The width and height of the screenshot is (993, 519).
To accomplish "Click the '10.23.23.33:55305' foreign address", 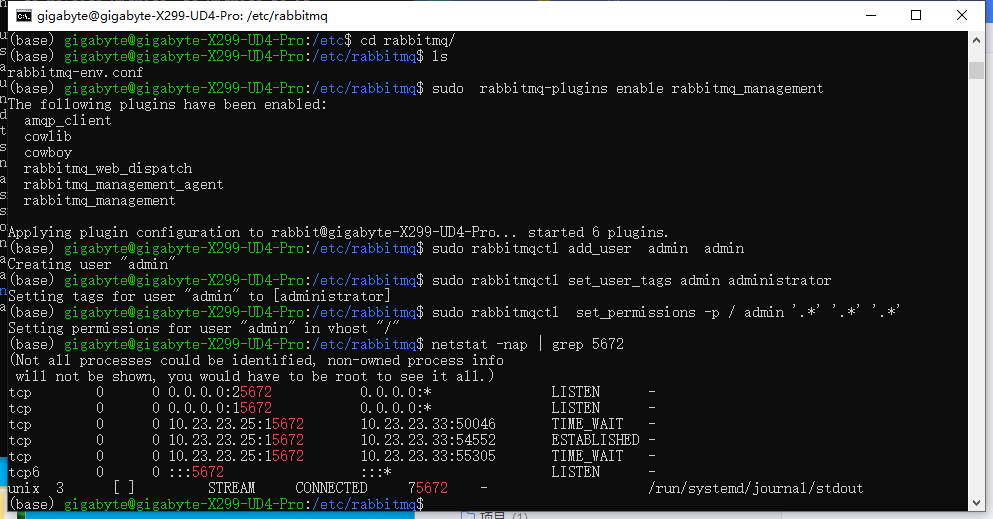I will (x=428, y=456).
